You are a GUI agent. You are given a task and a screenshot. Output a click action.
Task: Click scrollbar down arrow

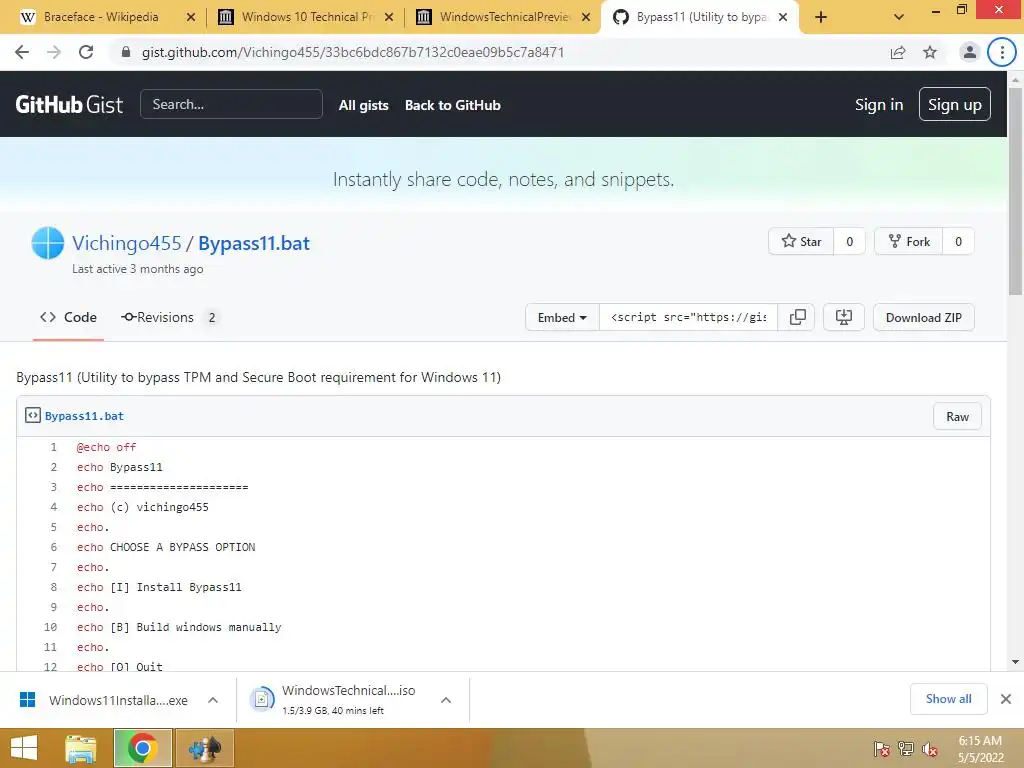pyautogui.click(x=1015, y=662)
